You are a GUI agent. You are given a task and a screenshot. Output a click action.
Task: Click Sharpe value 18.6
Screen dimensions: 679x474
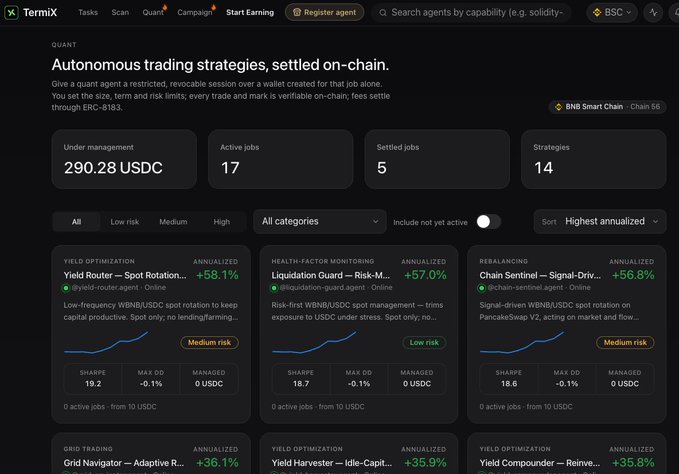(509, 384)
